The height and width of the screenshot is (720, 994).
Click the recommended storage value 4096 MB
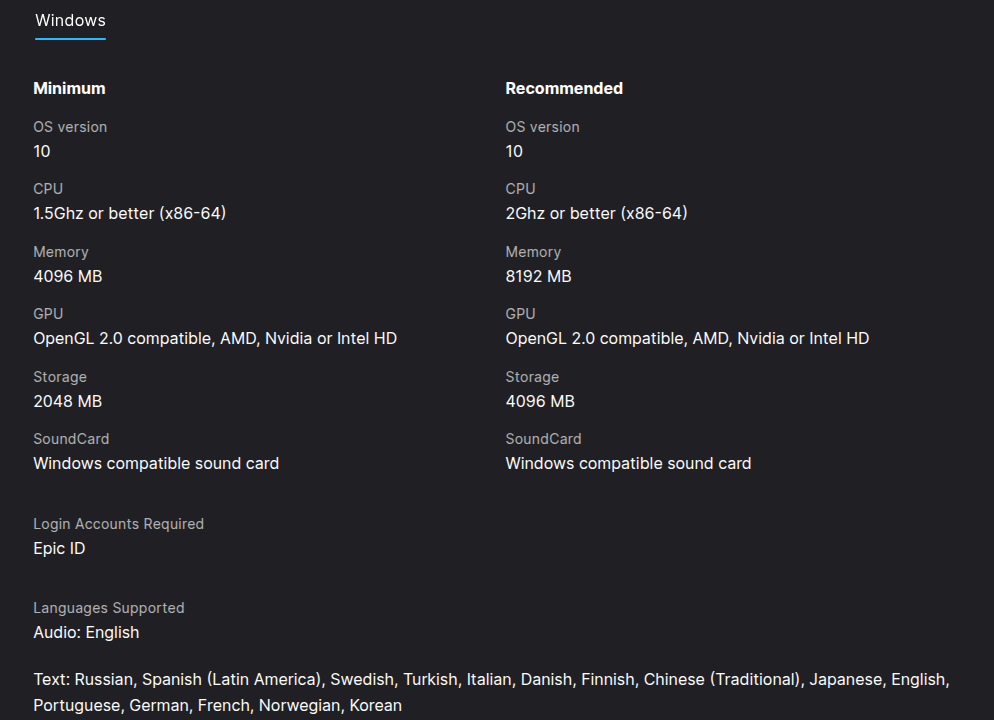540,401
